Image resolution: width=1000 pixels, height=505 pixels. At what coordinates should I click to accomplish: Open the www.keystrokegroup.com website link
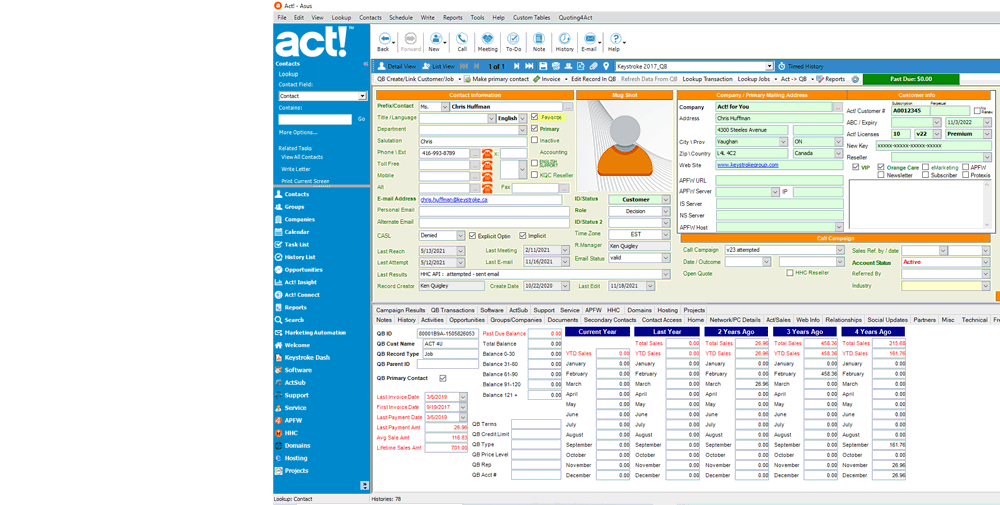[x=747, y=165]
